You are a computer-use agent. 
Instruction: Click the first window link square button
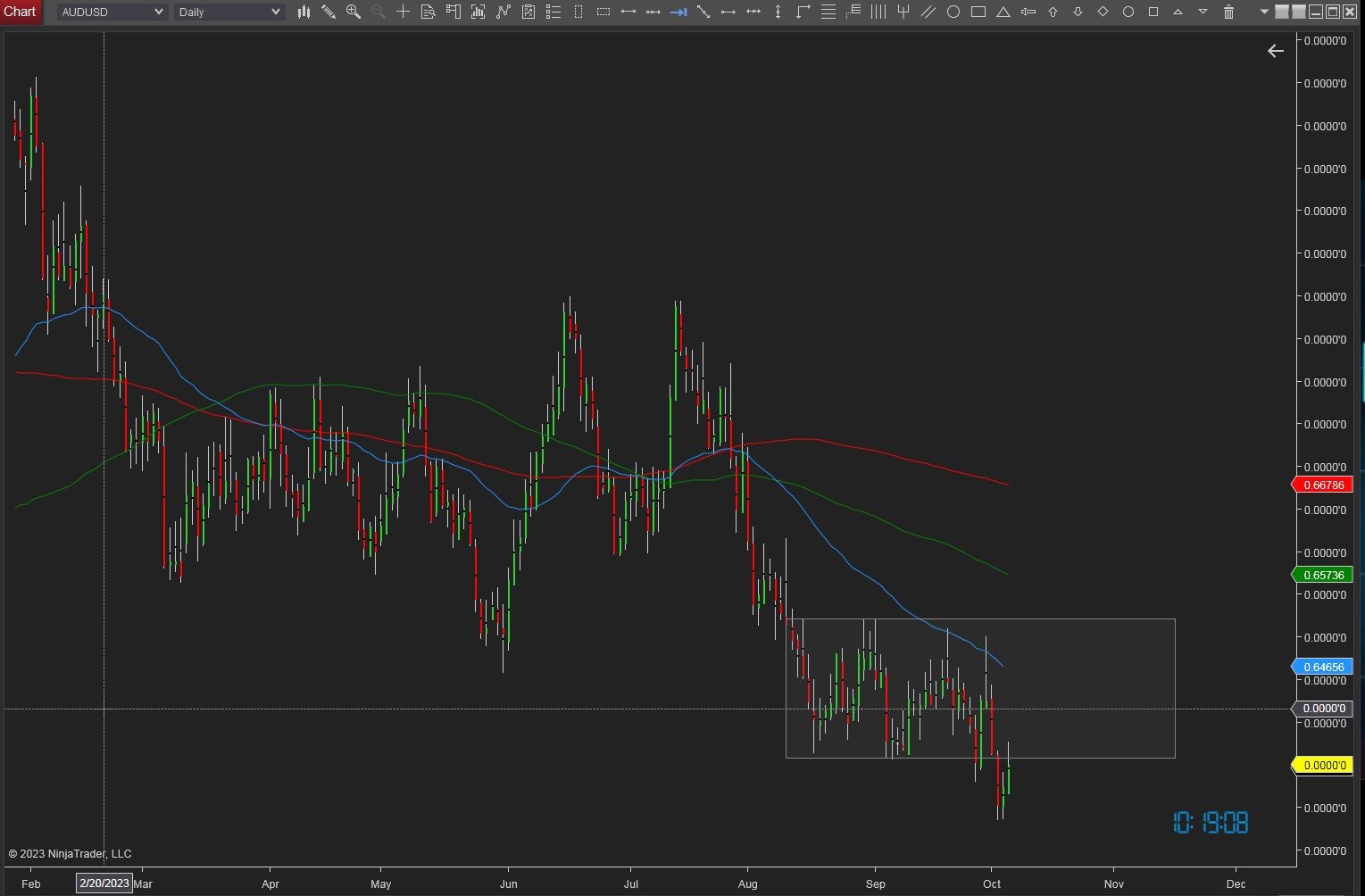(1282, 12)
